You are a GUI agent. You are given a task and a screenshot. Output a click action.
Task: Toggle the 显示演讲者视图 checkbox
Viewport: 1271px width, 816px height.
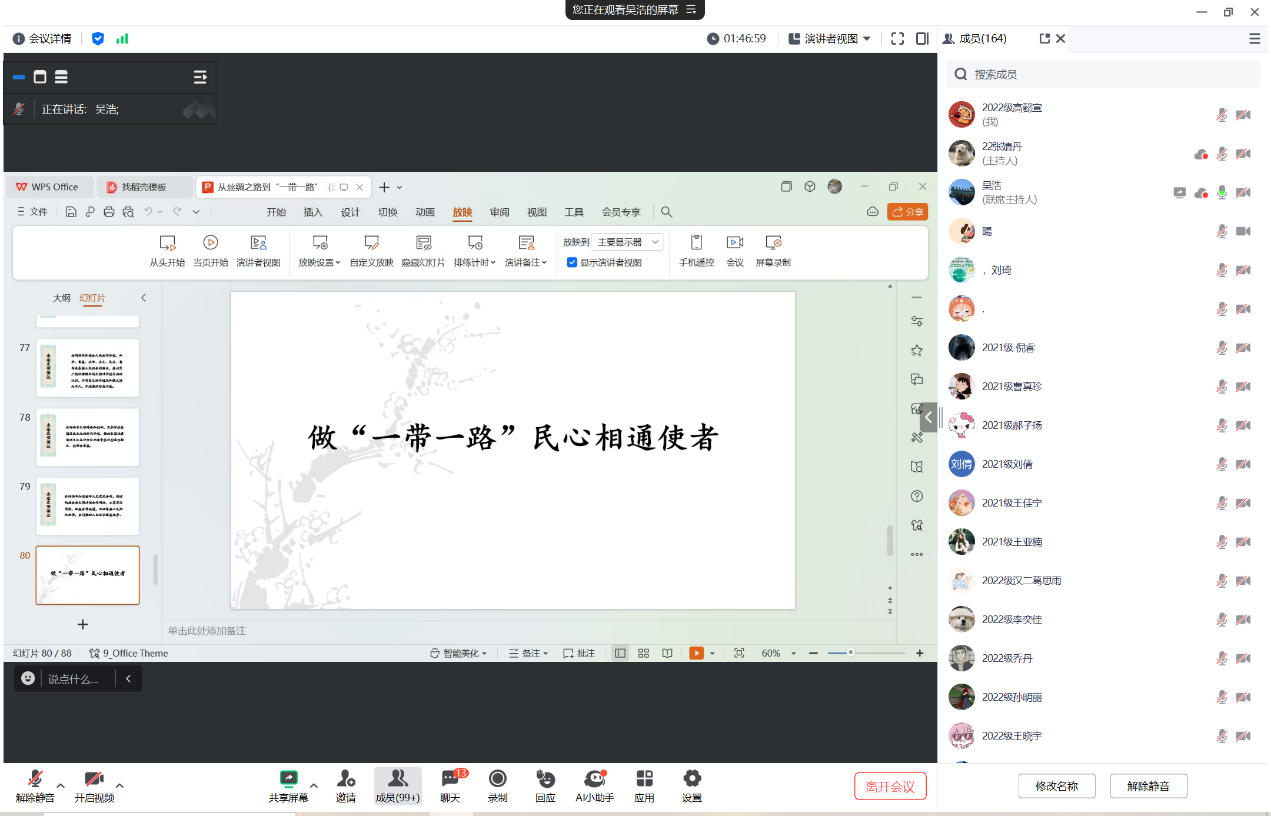tap(572, 263)
